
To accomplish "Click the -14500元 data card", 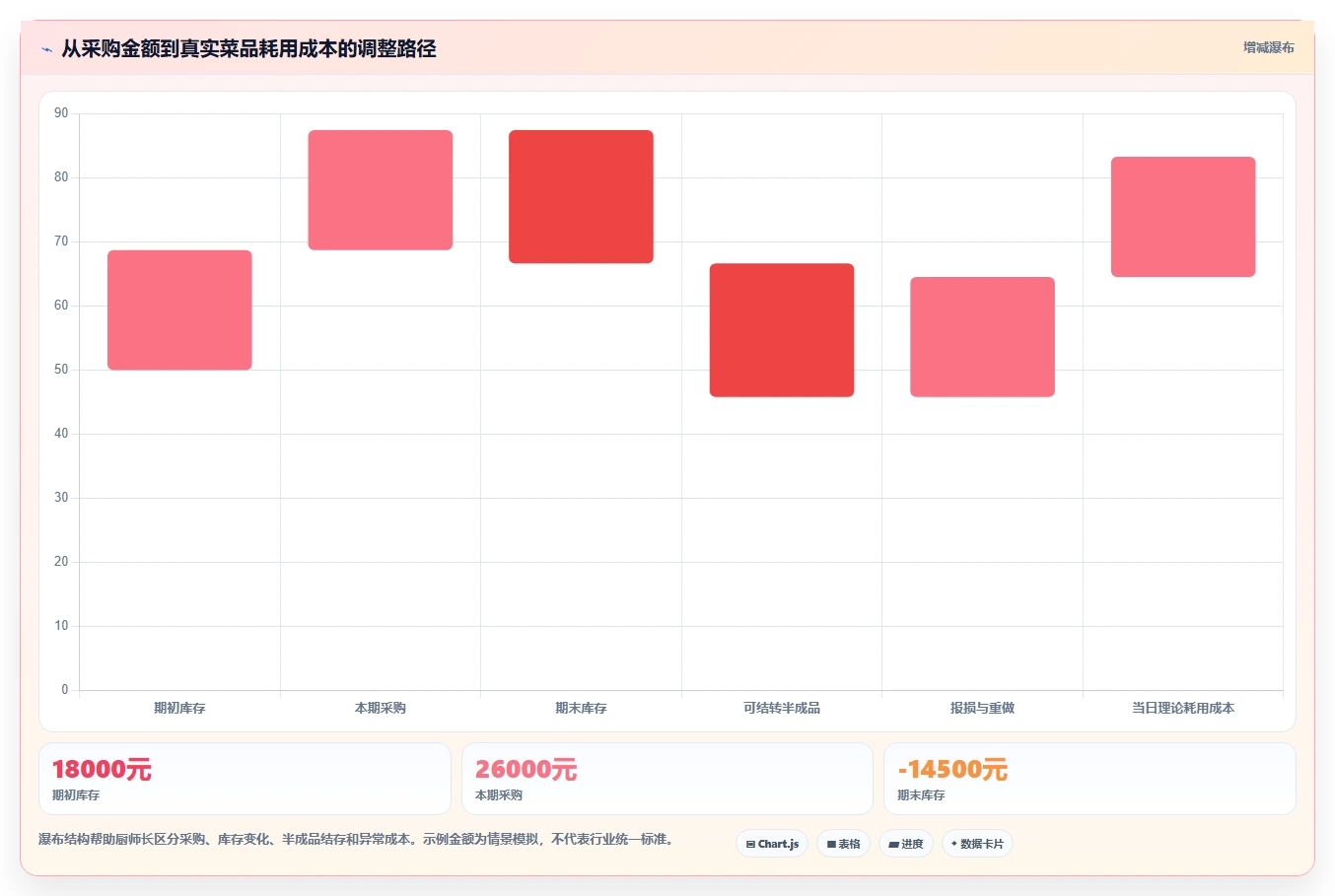I will [x=1089, y=779].
